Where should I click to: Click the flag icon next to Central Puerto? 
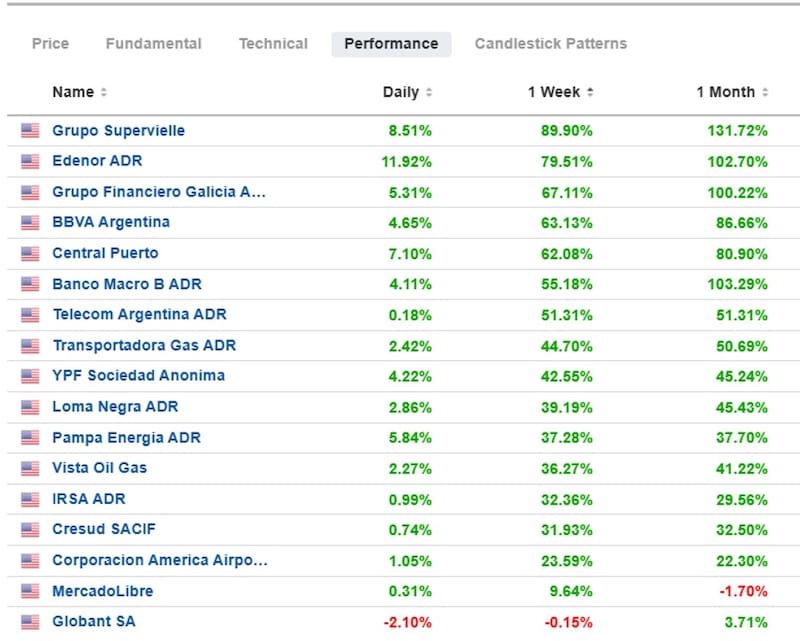tap(30, 253)
